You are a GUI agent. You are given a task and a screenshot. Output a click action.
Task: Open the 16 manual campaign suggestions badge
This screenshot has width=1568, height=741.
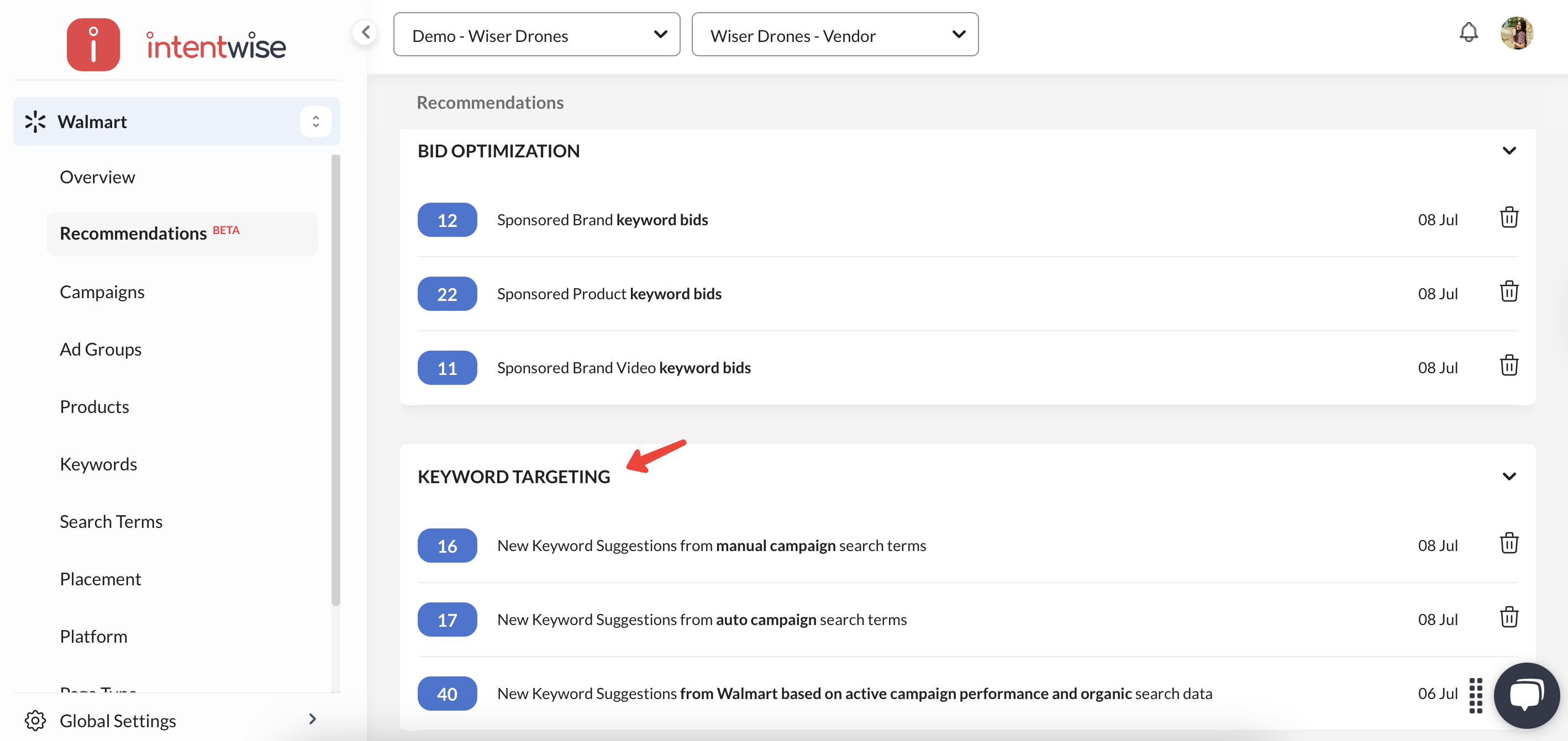coord(447,546)
